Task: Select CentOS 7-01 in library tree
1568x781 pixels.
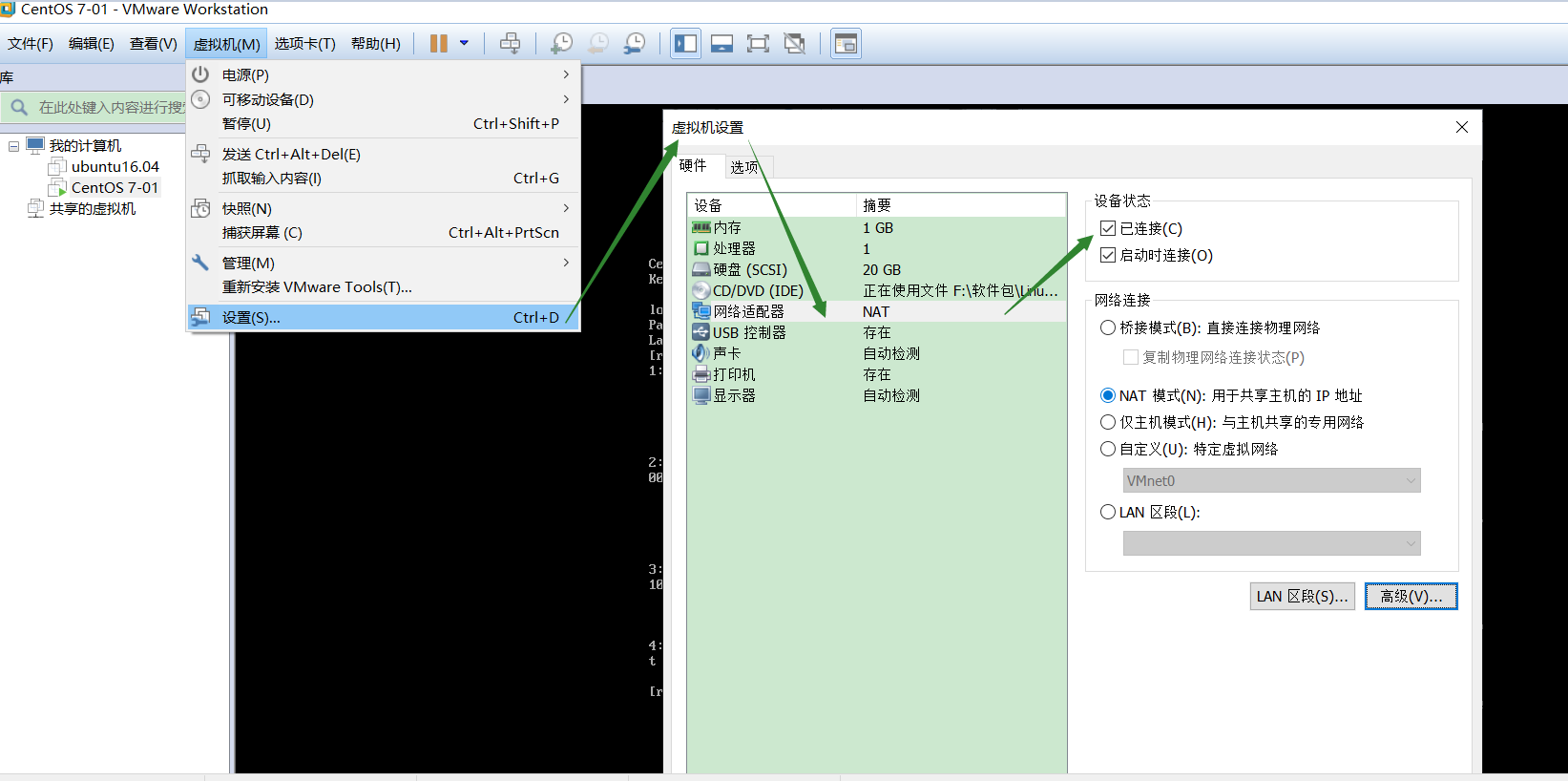Action: tap(115, 188)
